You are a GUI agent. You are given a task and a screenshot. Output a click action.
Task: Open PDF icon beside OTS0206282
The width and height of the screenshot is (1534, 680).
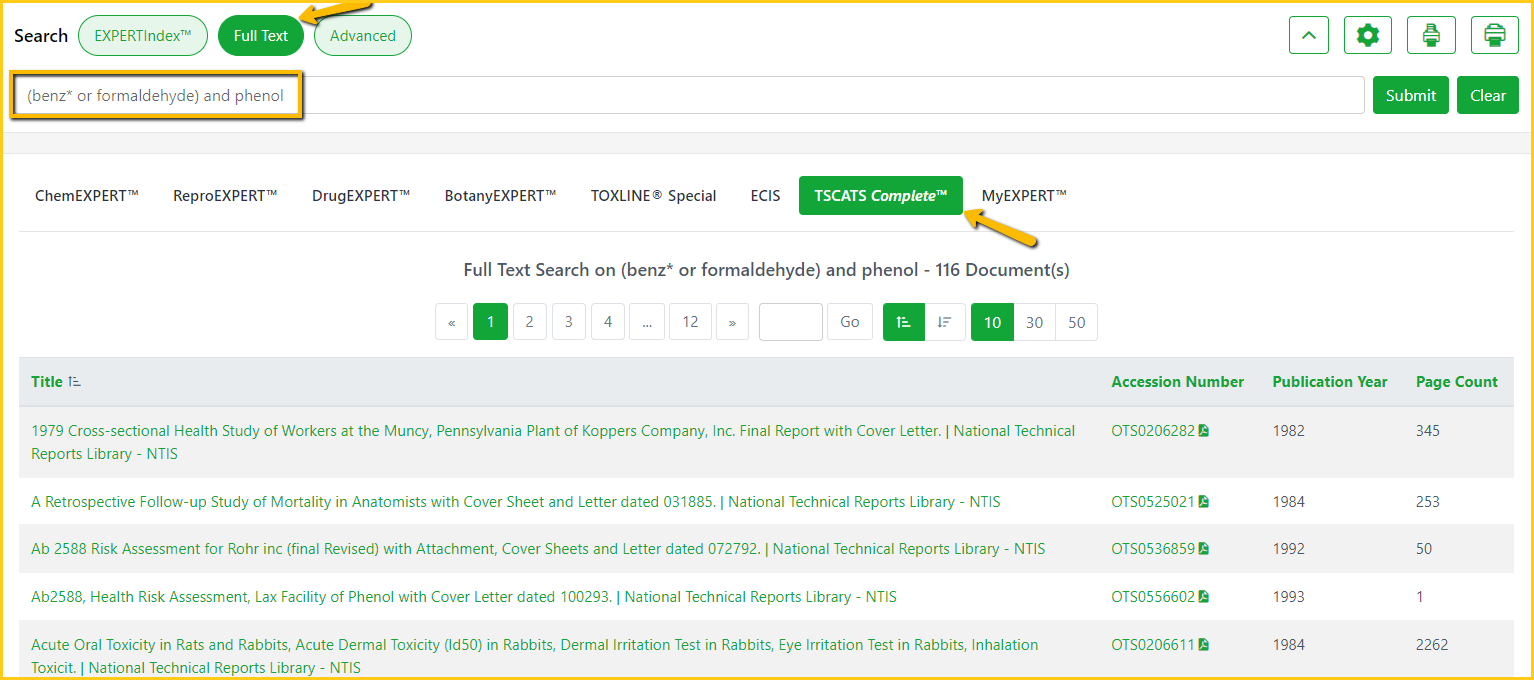click(1204, 431)
